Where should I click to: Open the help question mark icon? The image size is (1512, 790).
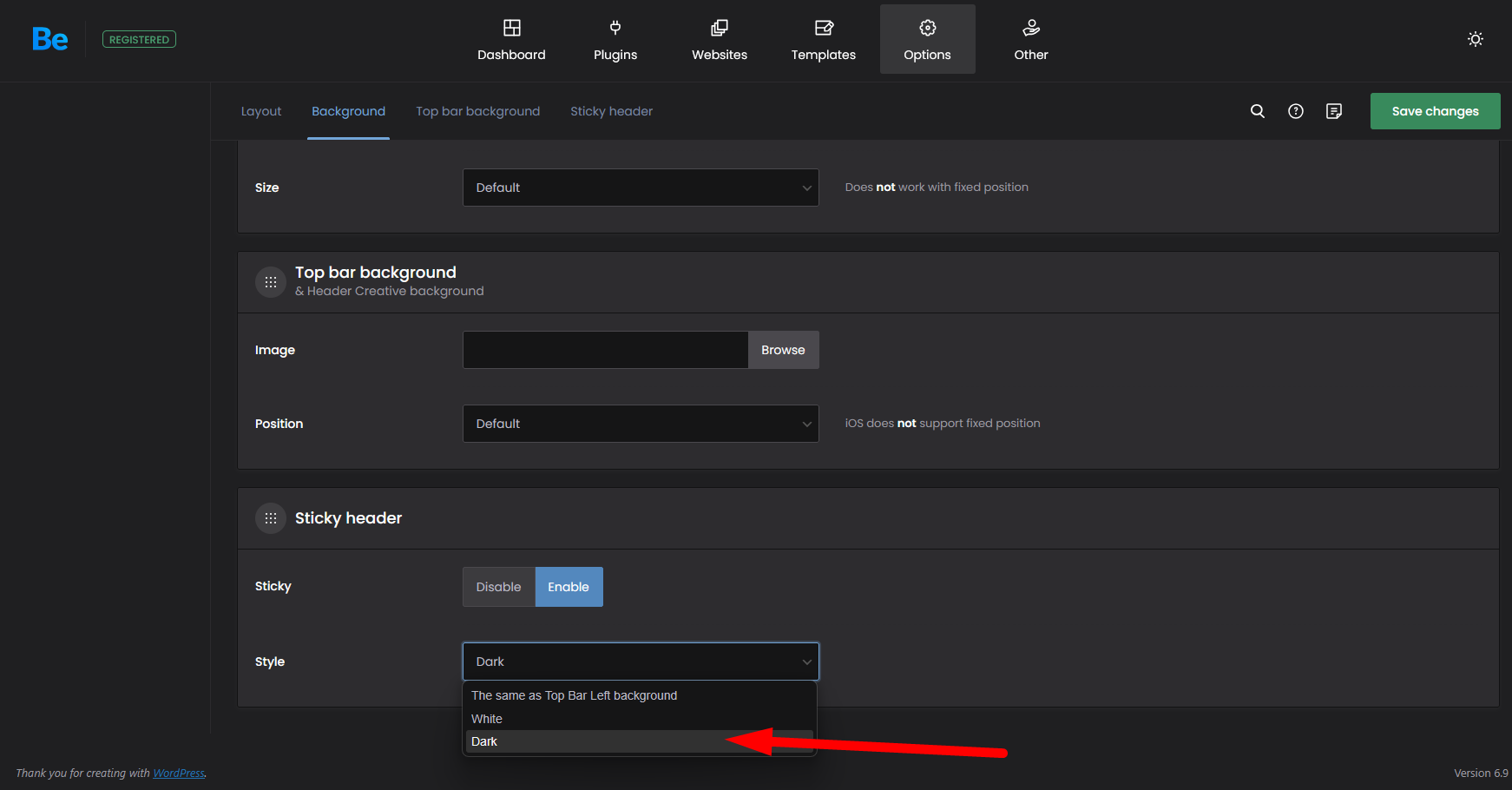point(1295,111)
